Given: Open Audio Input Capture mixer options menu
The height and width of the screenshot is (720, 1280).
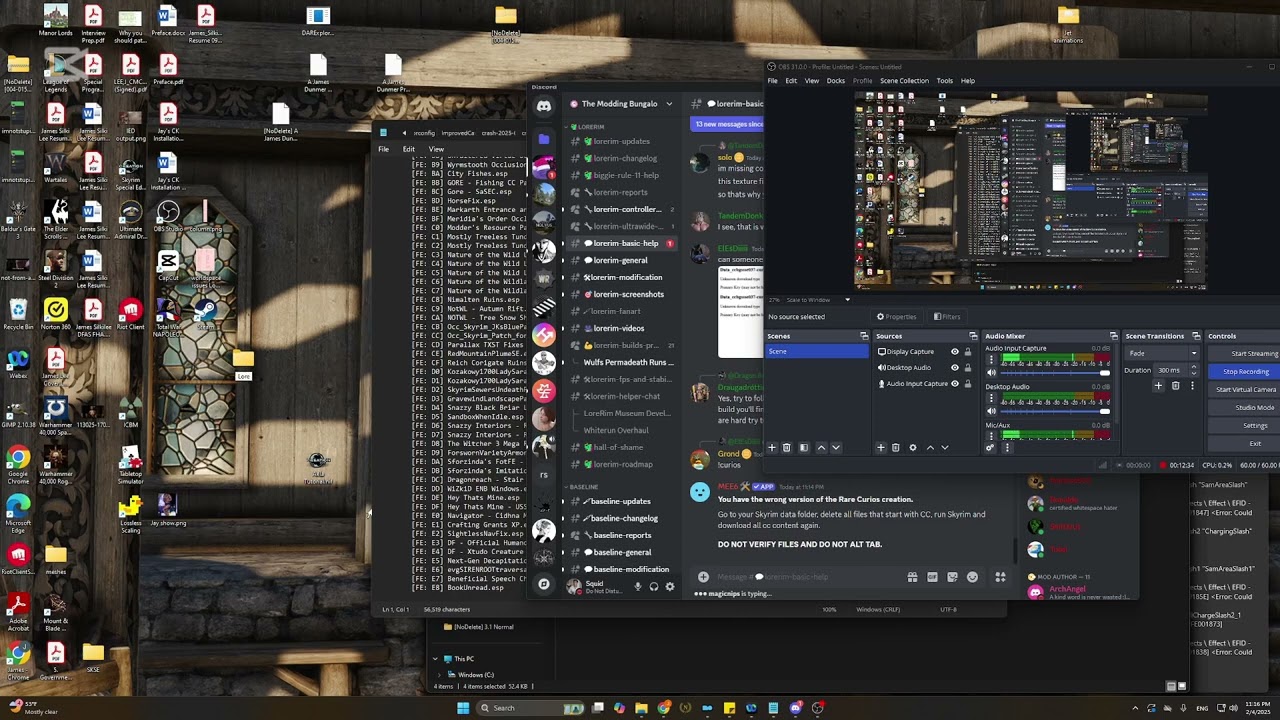Looking at the screenshot, I should point(991,359).
